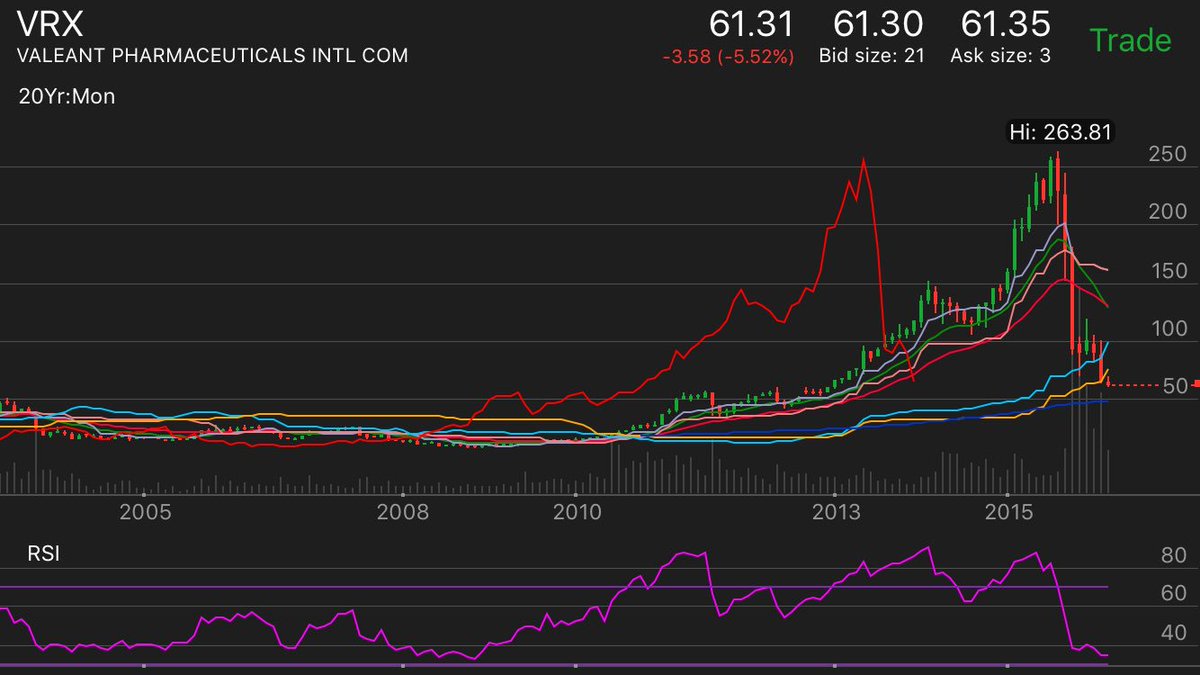Click the RSI 80 axis label

pyautogui.click(x=1174, y=556)
